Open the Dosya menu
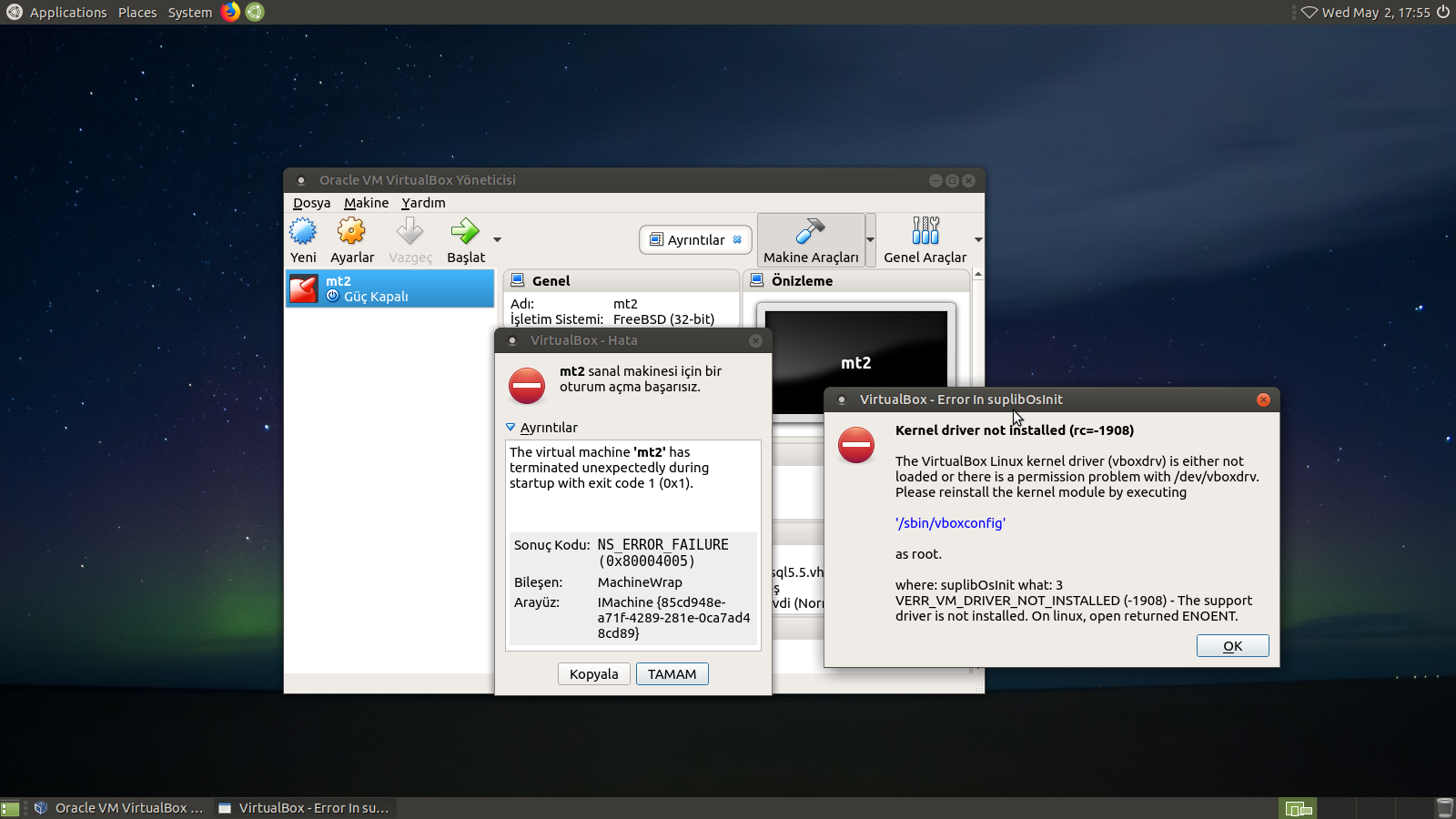 (311, 203)
